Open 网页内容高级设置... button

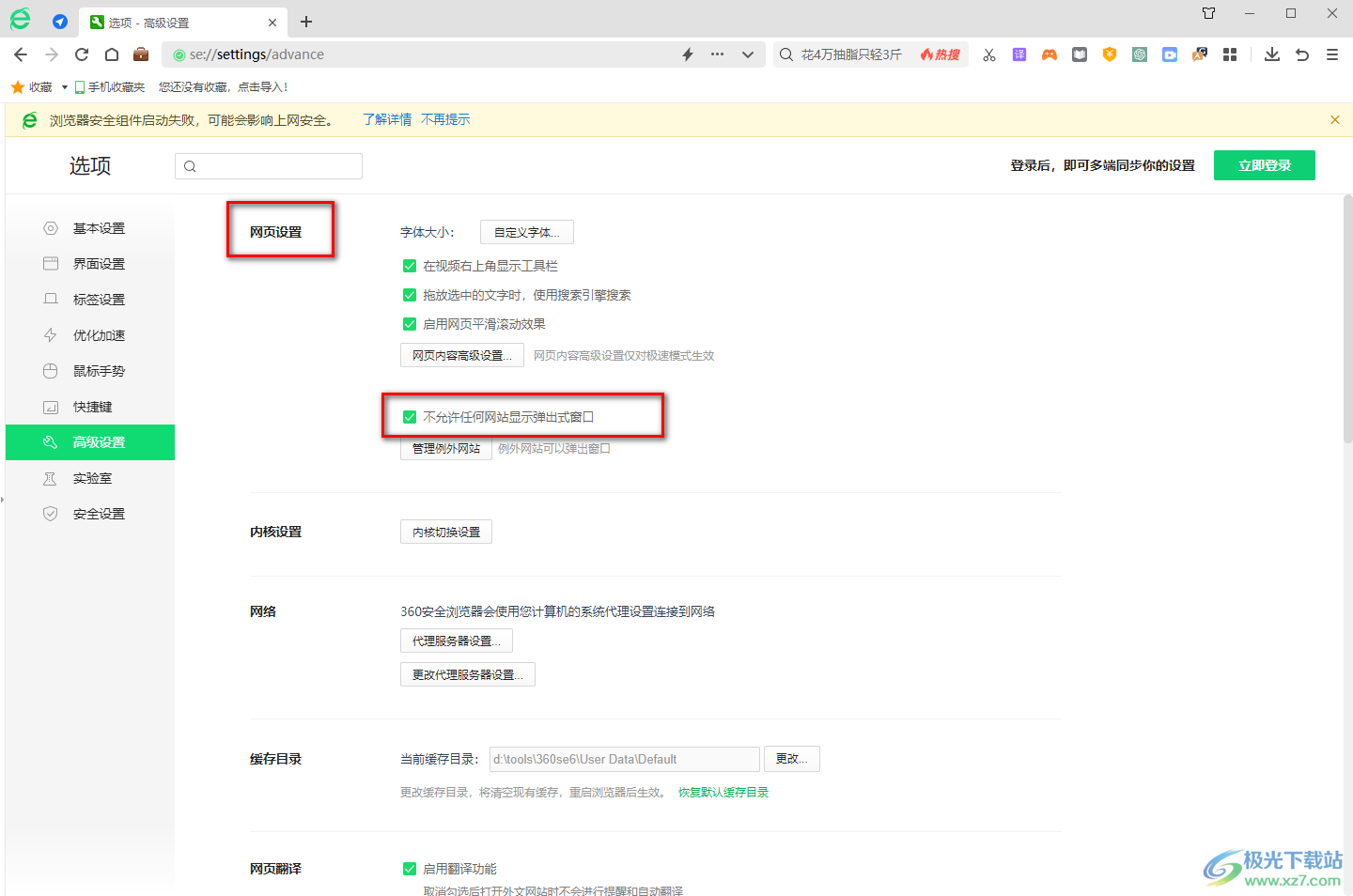click(x=462, y=355)
